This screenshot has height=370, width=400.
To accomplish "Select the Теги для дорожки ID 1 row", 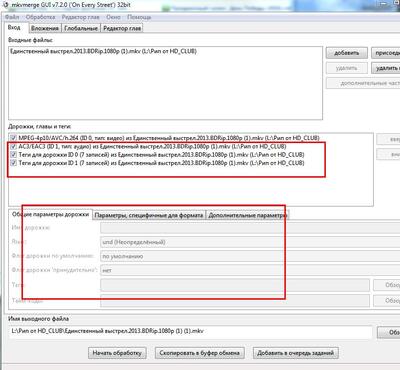I will tap(161, 163).
